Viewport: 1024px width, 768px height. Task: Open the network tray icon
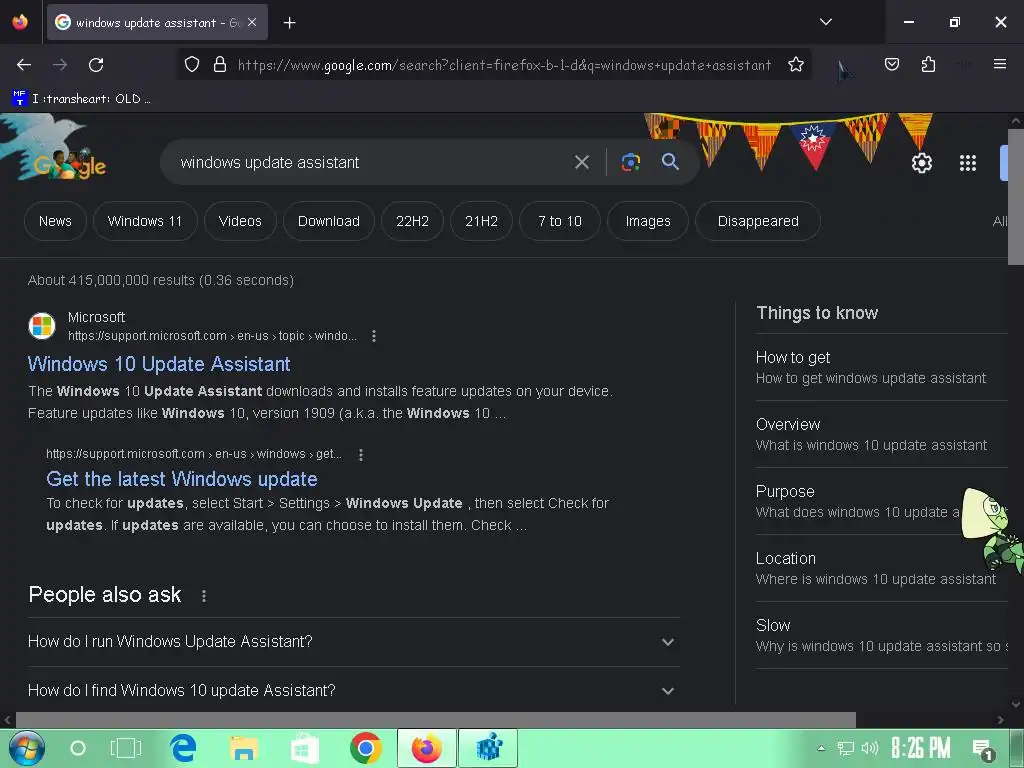pos(846,748)
